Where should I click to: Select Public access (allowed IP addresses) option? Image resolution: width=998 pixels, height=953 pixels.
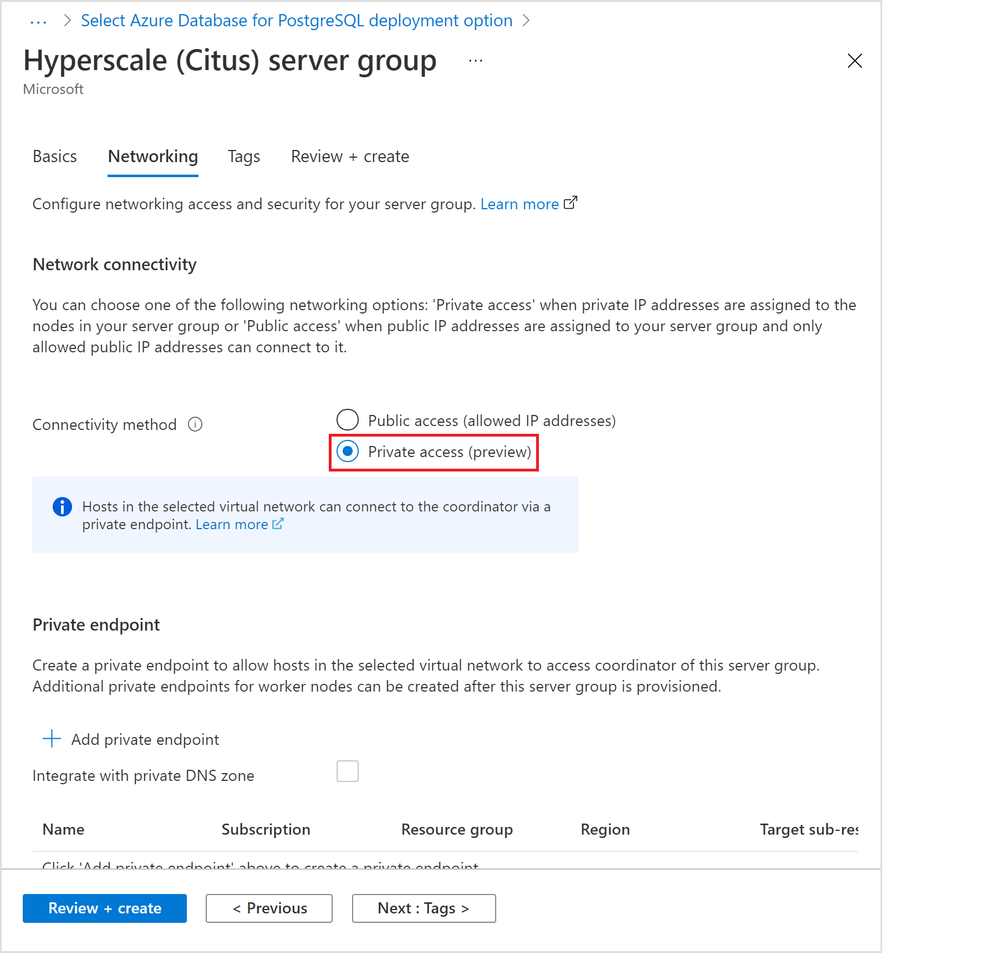[348, 420]
